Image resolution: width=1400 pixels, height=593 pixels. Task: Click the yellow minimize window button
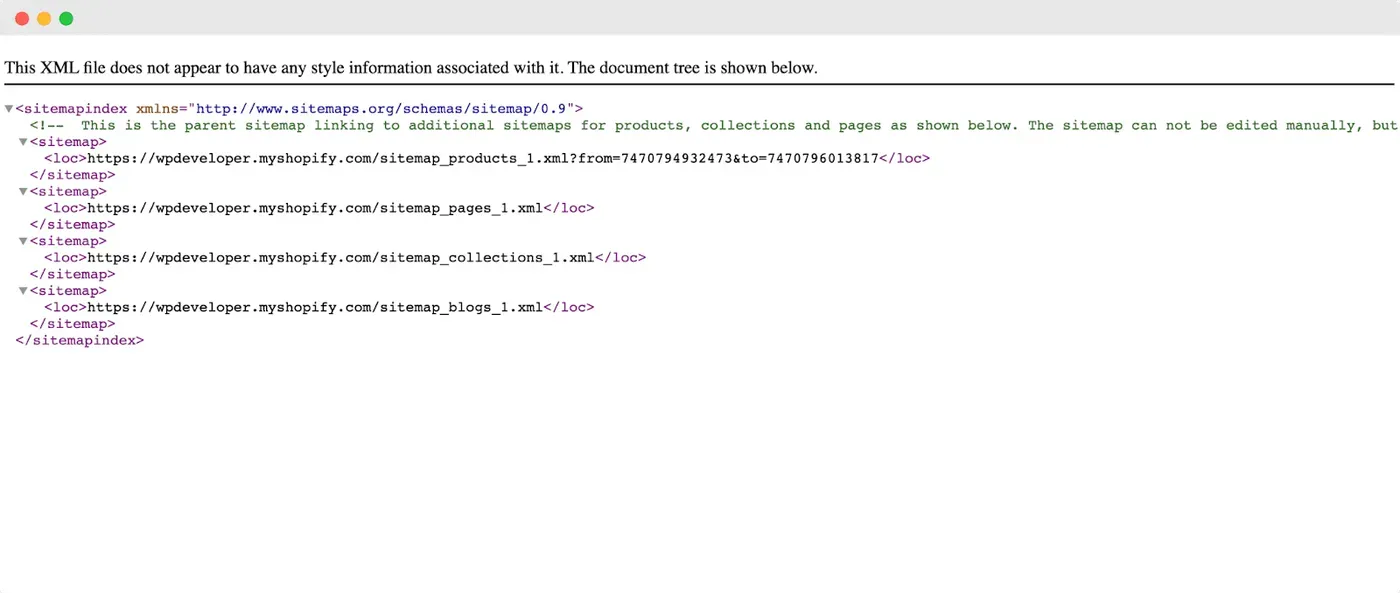click(x=44, y=18)
